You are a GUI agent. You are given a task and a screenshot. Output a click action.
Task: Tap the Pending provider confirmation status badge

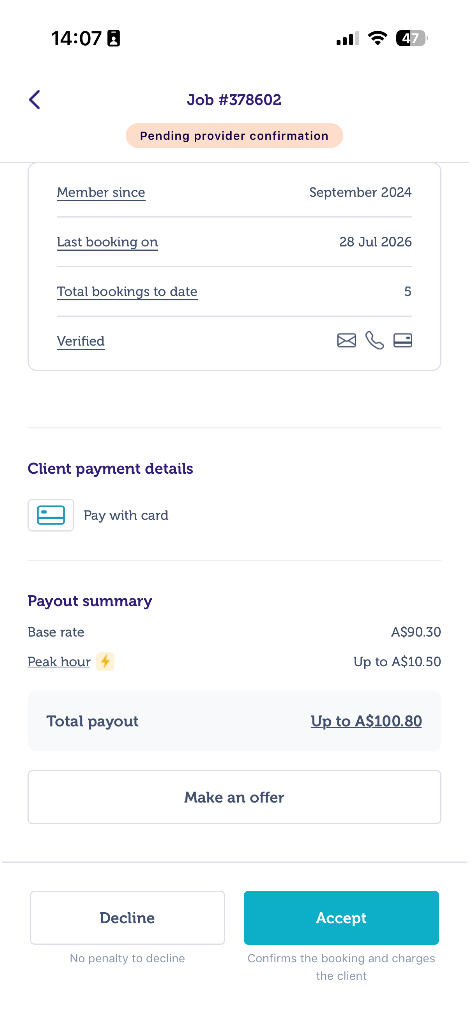click(x=234, y=136)
